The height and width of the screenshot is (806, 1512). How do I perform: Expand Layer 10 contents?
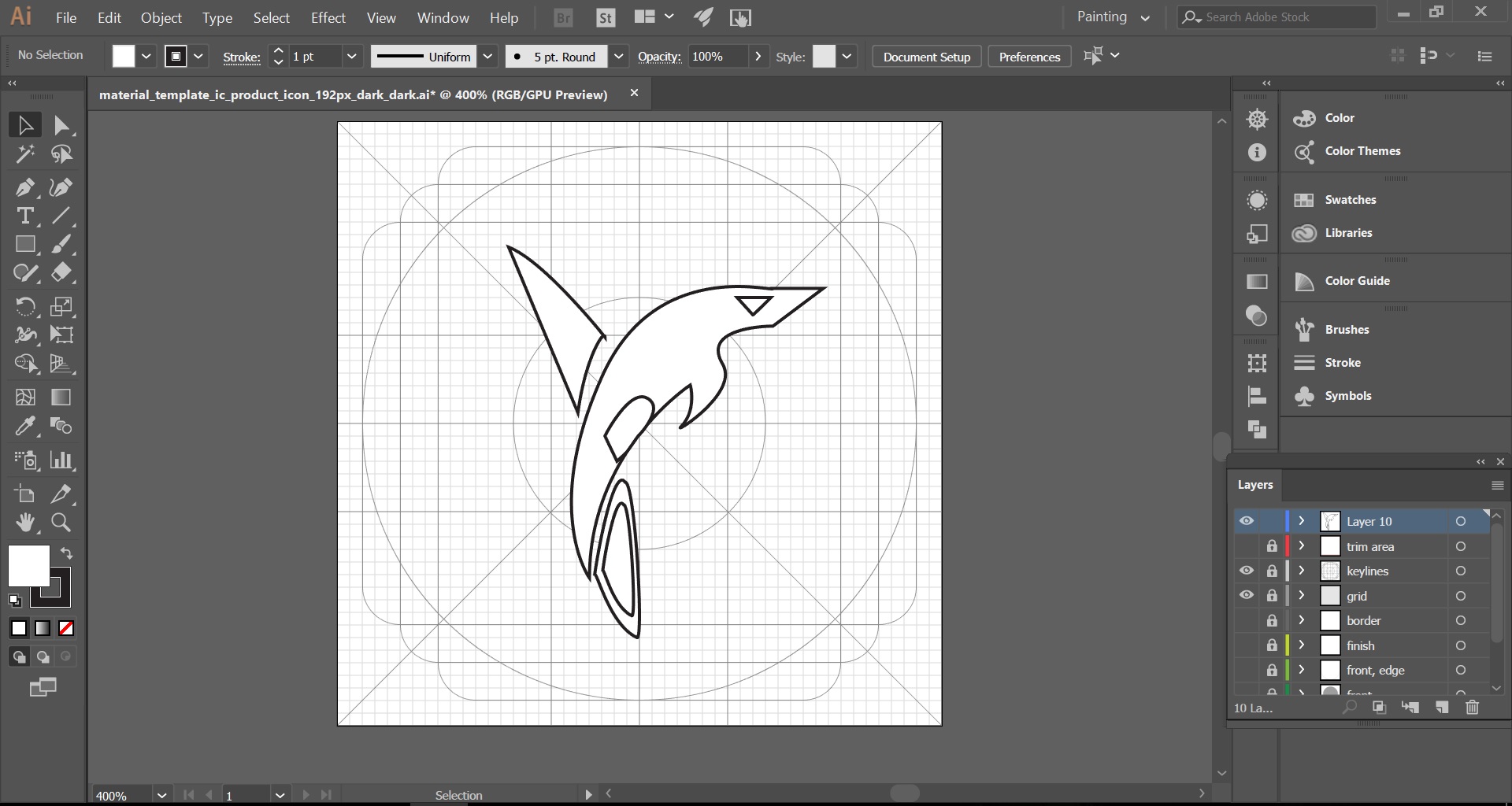1302,521
